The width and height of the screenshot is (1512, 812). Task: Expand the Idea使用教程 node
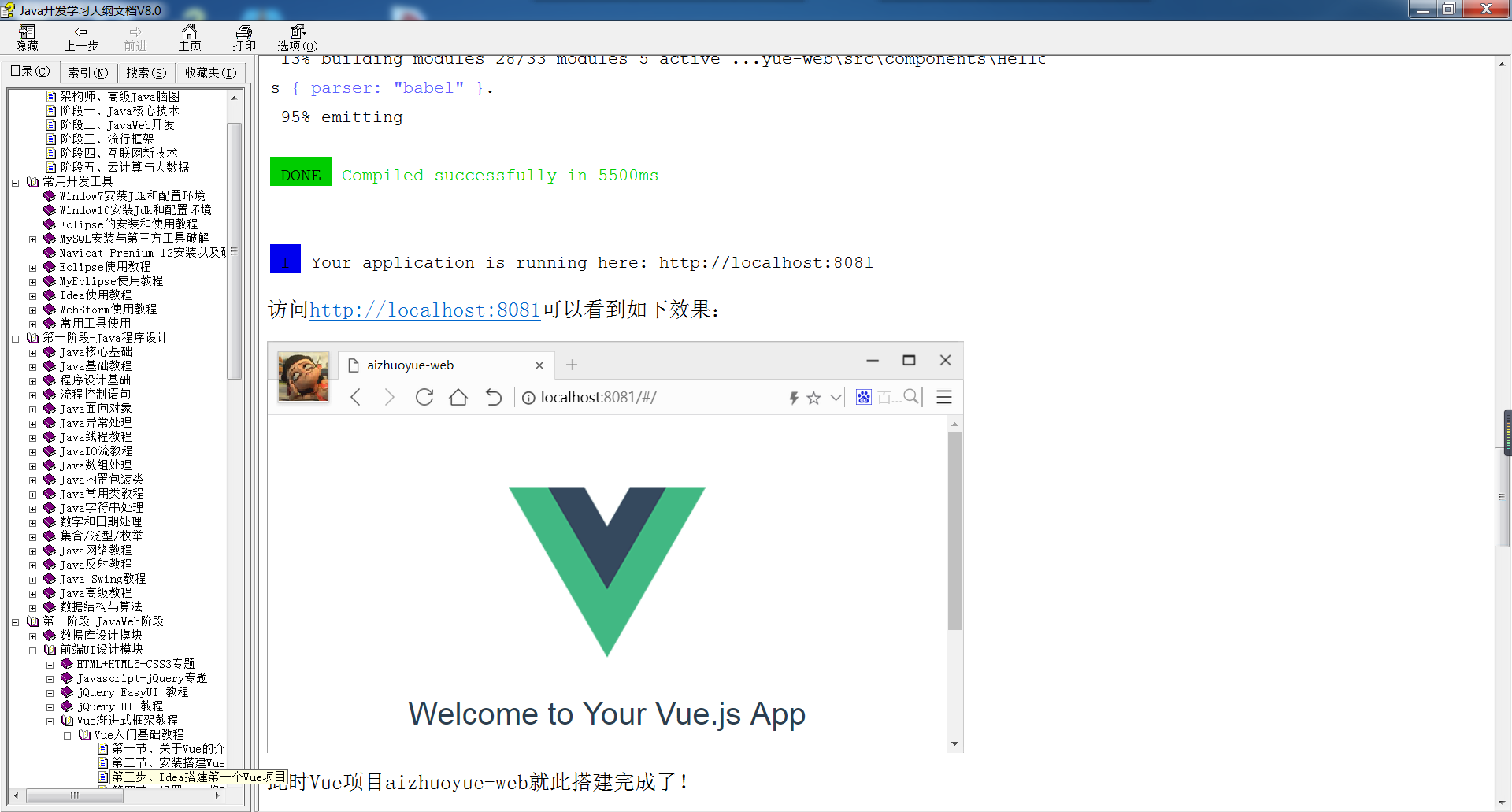(32, 295)
